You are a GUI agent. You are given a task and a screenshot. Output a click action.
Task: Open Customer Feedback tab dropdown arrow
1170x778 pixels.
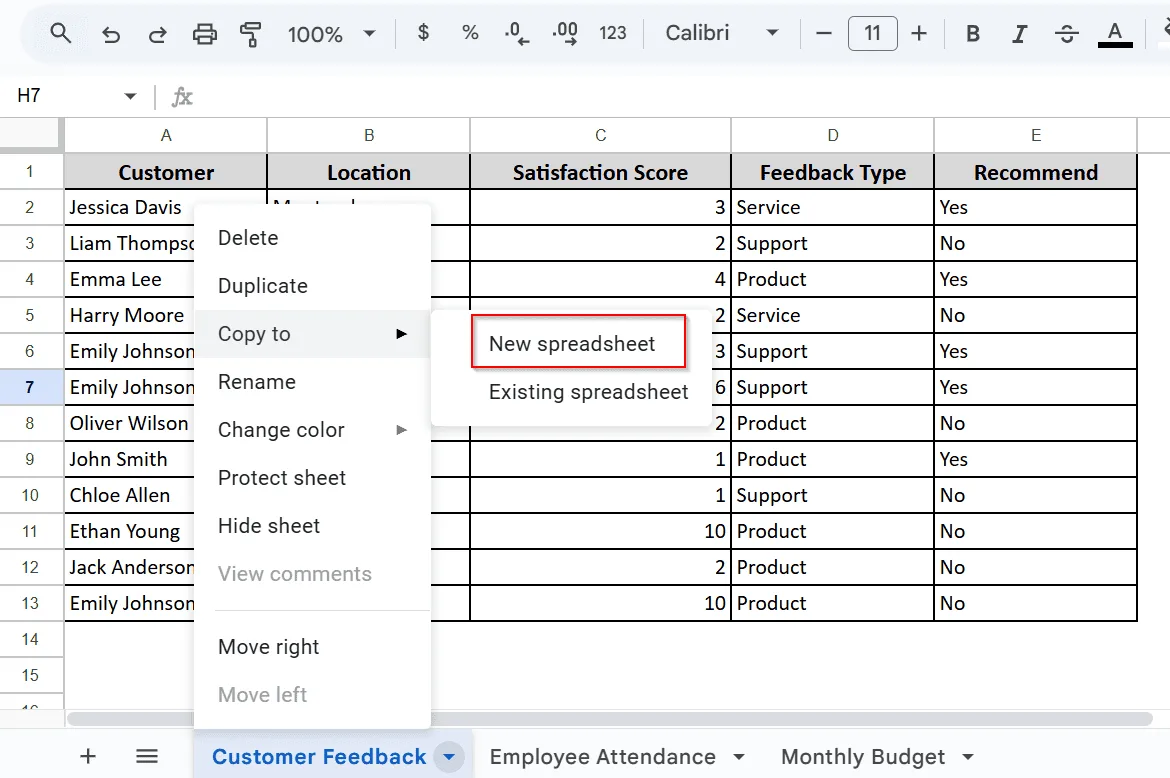449,757
